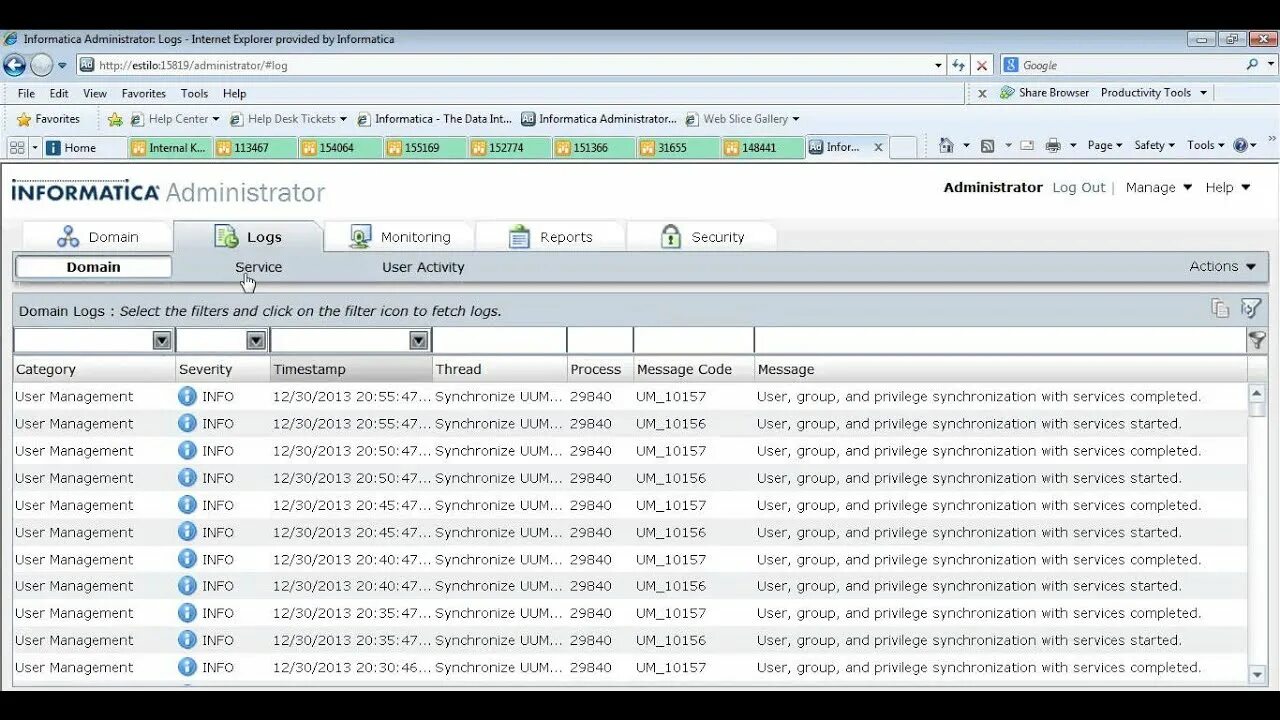Click the Domain tab icon

(68, 237)
